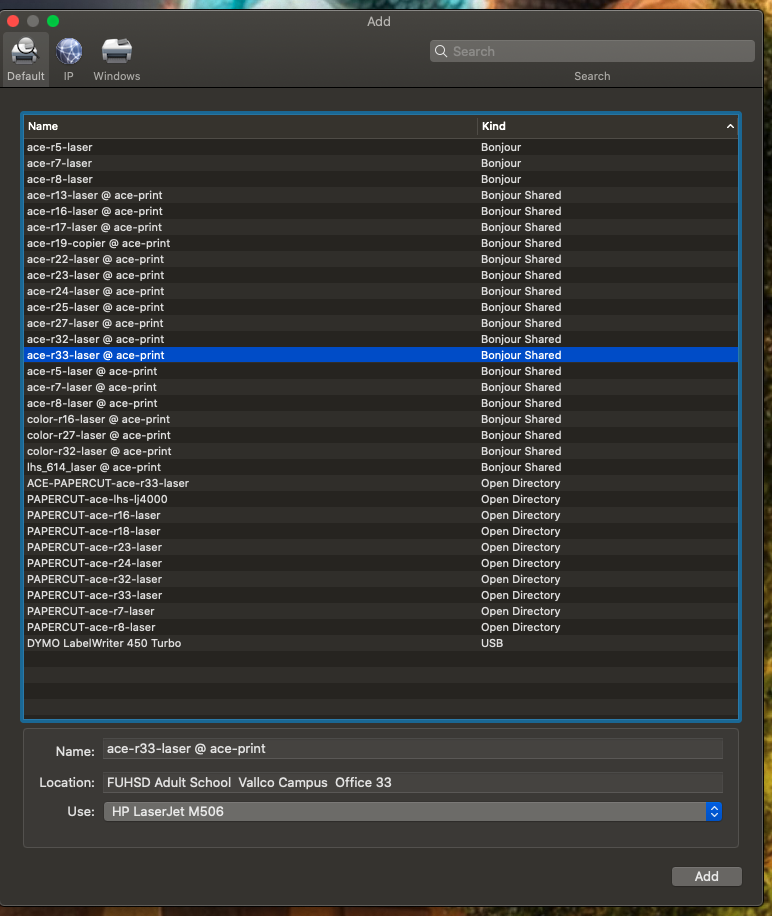The image size is (772, 916).
Task: Select lhs_614_laser @ ace-print
Action: point(94,467)
